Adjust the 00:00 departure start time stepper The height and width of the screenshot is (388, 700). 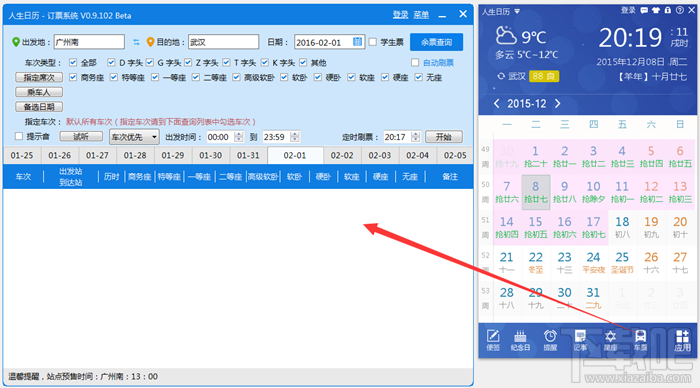coord(239,137)
